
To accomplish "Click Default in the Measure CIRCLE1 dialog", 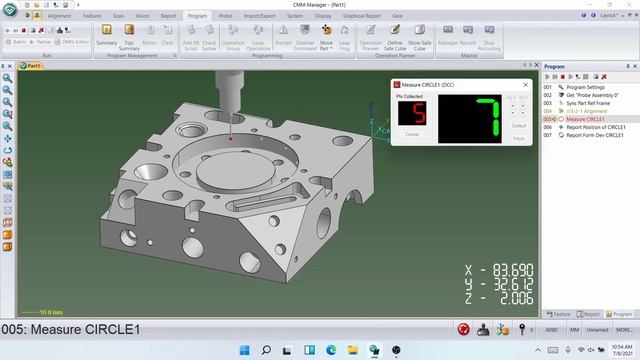I will [519, 126].
